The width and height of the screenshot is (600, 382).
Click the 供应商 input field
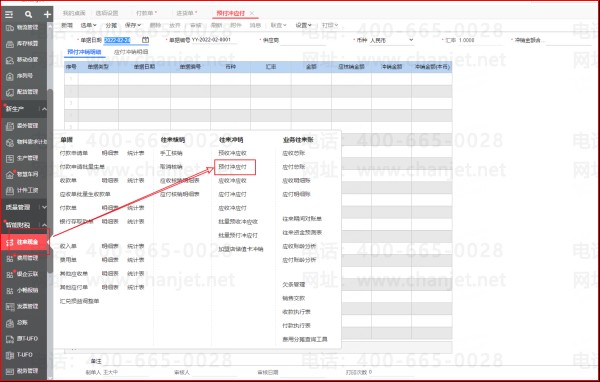[x=303, y=41]
